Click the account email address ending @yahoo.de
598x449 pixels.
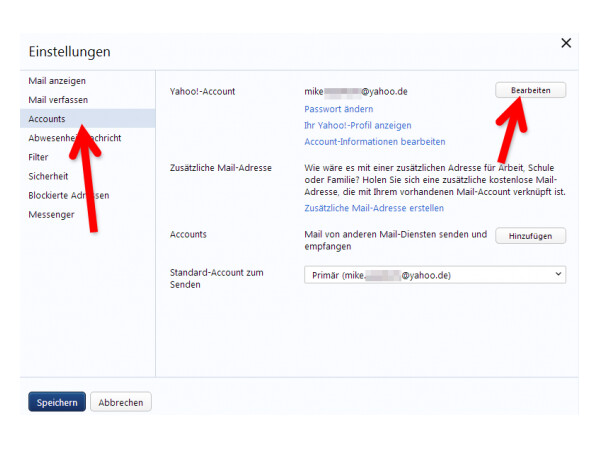point(356,92)
